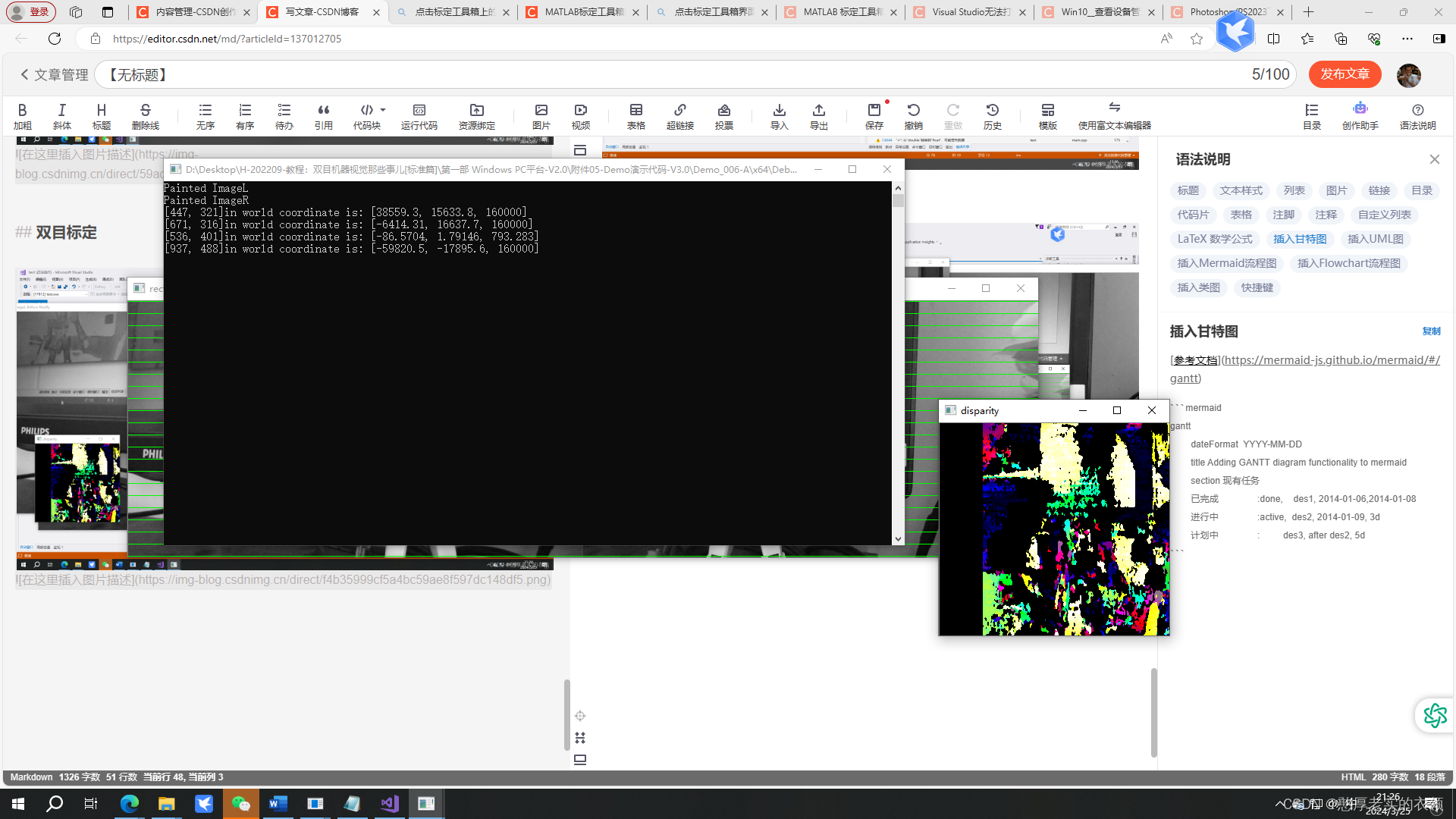The image size is (1456, 819).
Task: Open the 创作助手 assistant icon
Action: 1360,115
